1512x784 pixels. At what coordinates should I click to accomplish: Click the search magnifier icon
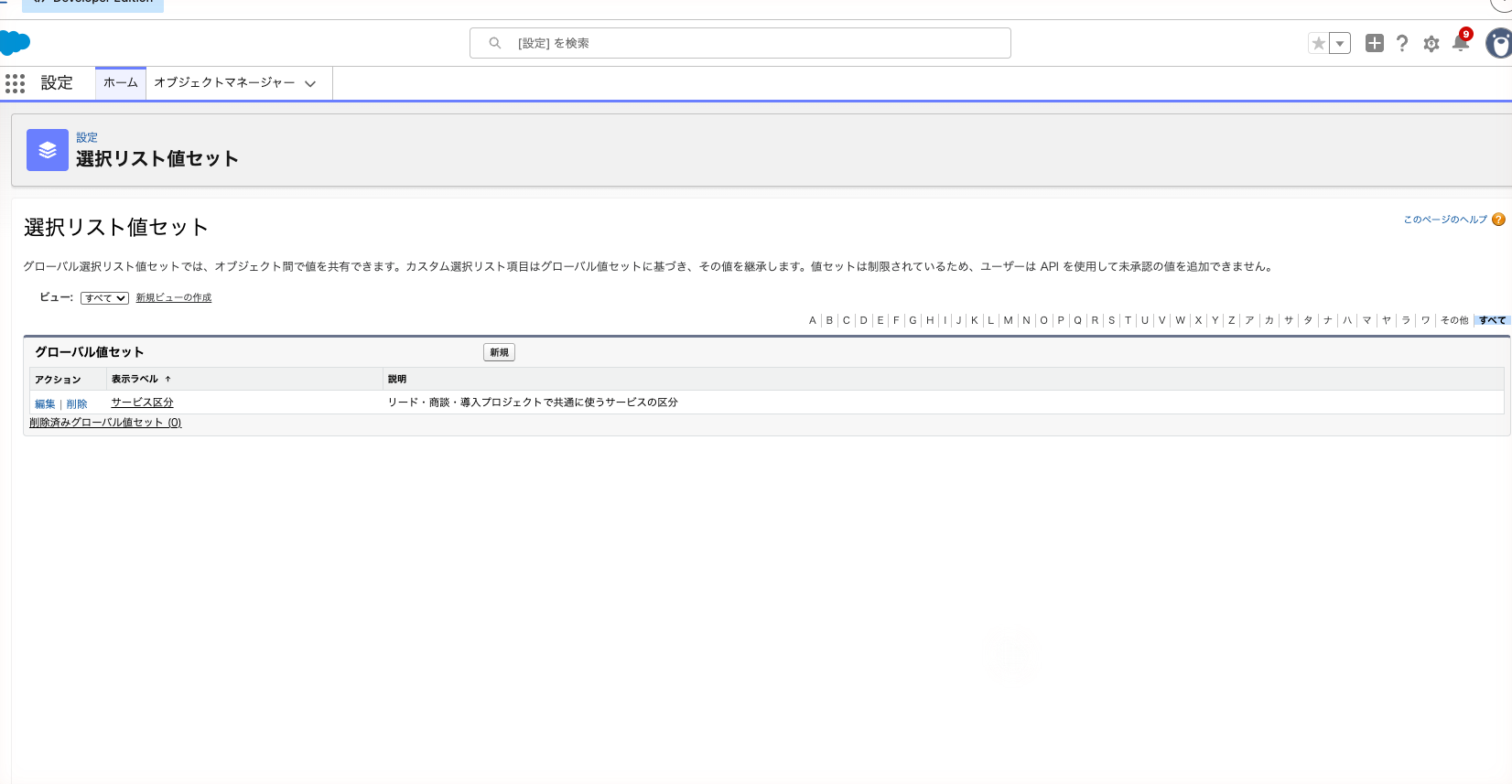click(495, 43)
